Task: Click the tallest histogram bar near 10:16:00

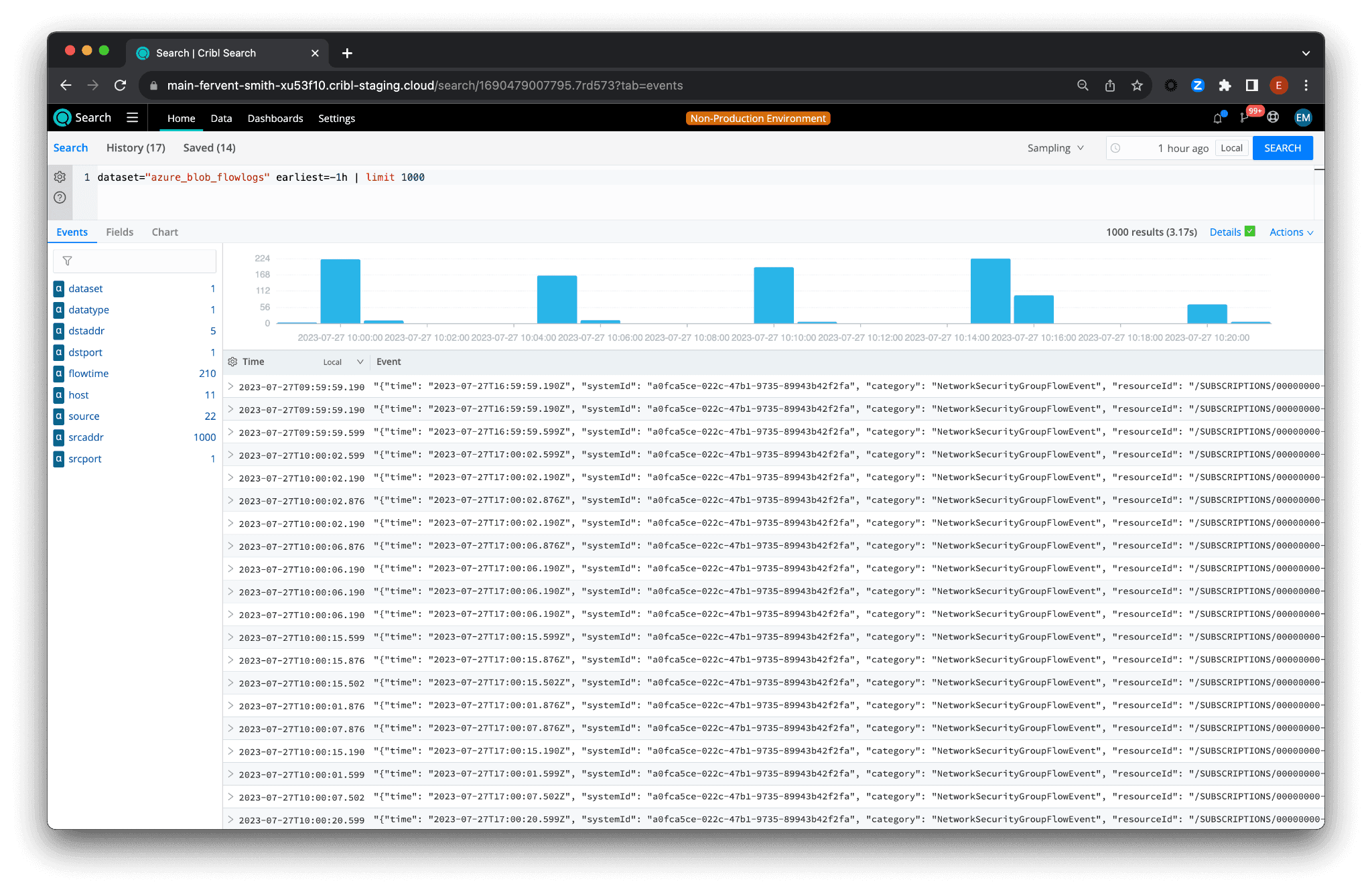Action: coord(990,291)
